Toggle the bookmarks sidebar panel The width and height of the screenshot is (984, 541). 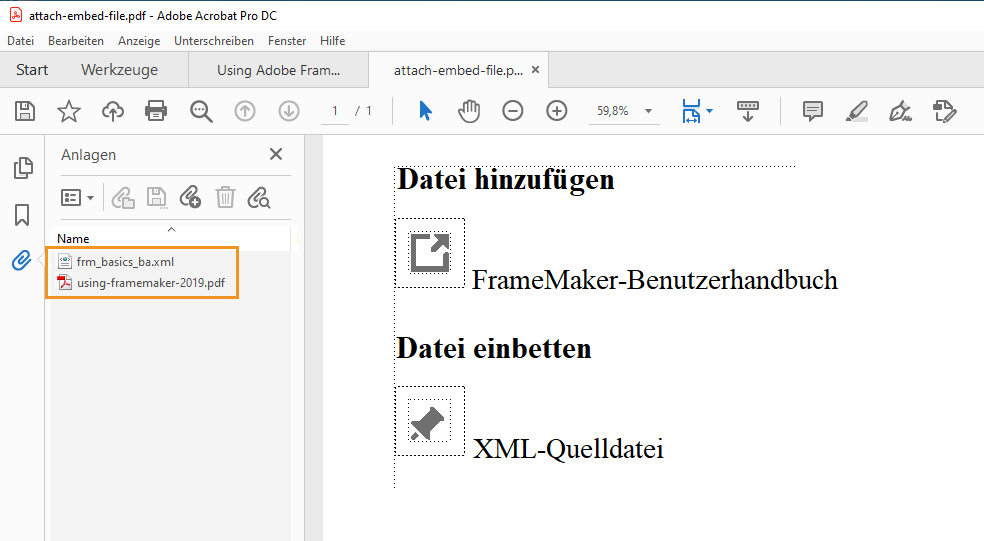point(22,215)
